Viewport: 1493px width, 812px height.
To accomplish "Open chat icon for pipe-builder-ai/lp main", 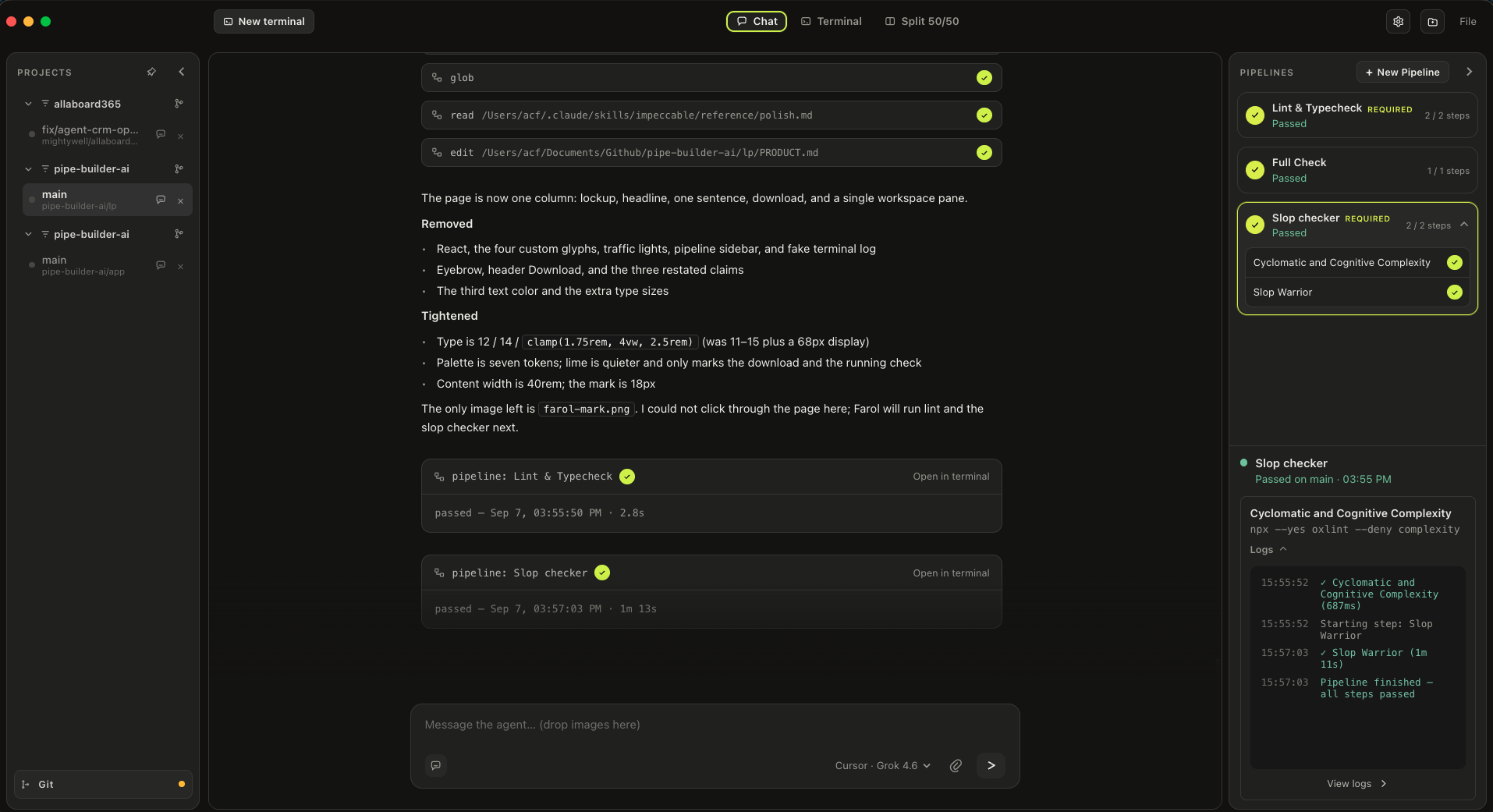I will [x=161, y=200].
